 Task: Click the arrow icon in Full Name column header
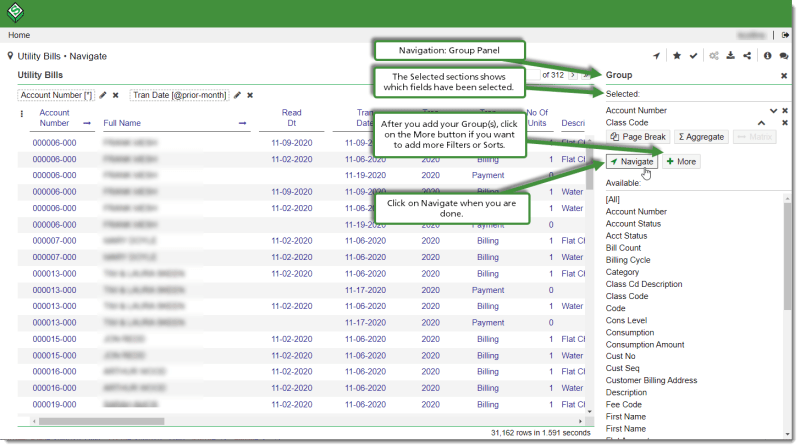pos(242,123)
